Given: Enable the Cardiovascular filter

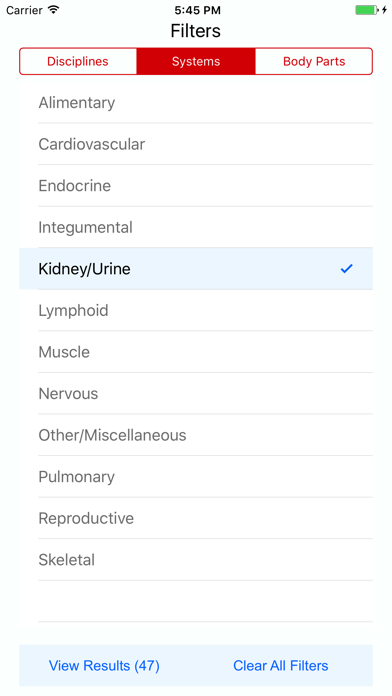Looking at the screenshot, I should tap(196, 144).
